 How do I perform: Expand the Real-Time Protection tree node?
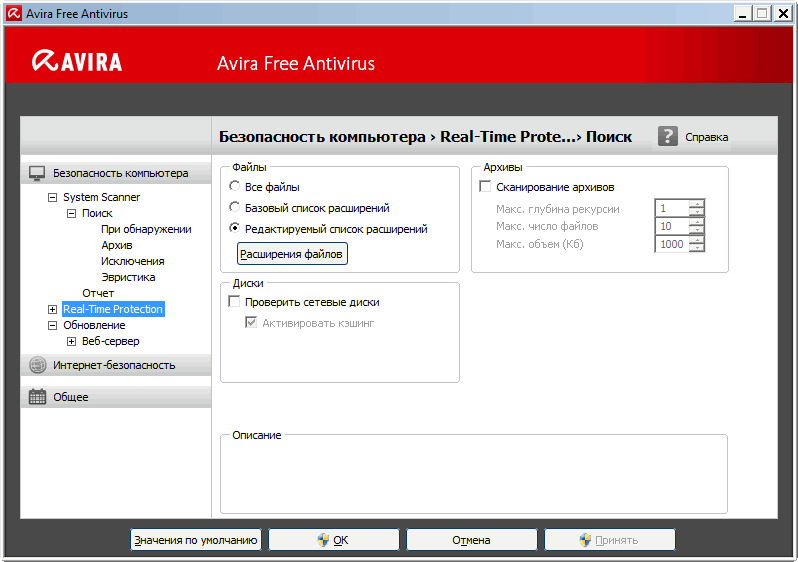(x=53, y=310)
